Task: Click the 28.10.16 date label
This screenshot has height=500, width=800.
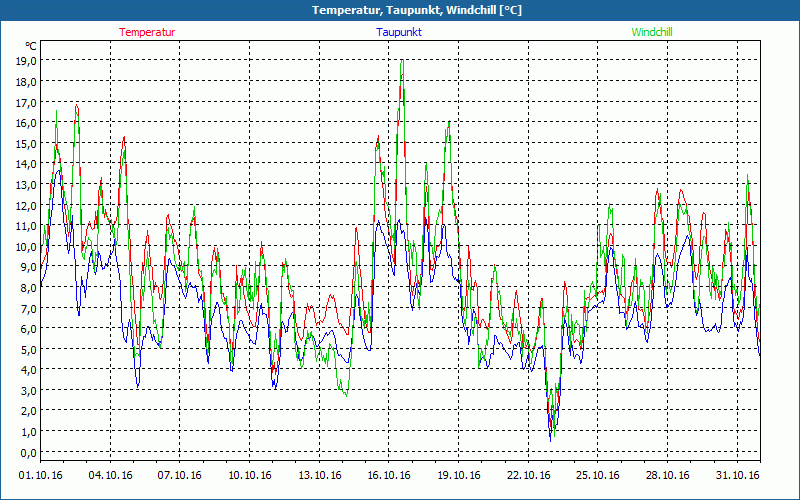Action: click(x=667, y=475)
